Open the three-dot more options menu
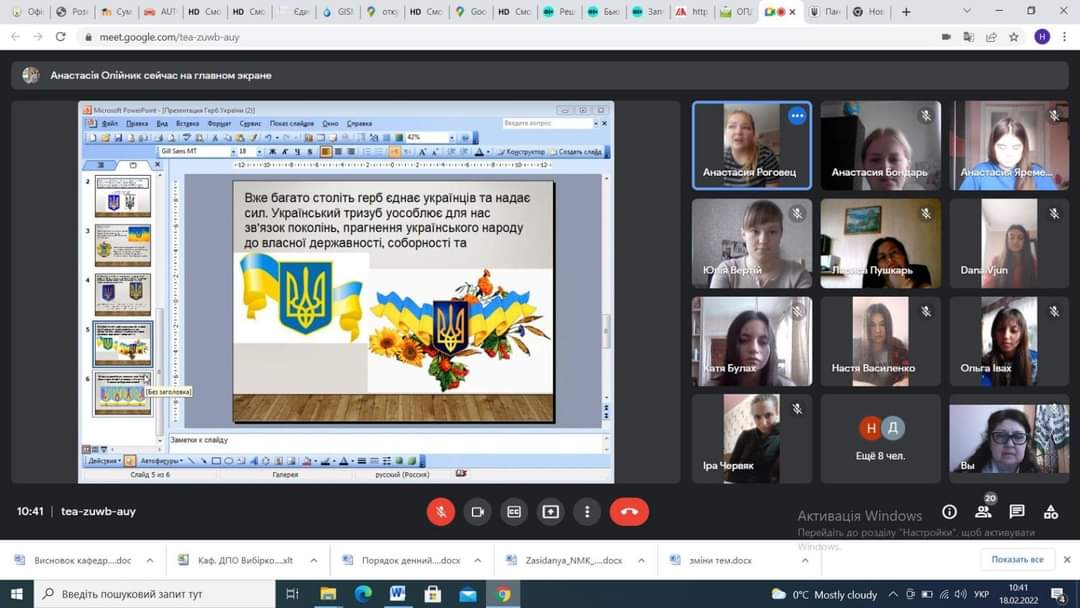1080x608 pixels. [587, 511]
